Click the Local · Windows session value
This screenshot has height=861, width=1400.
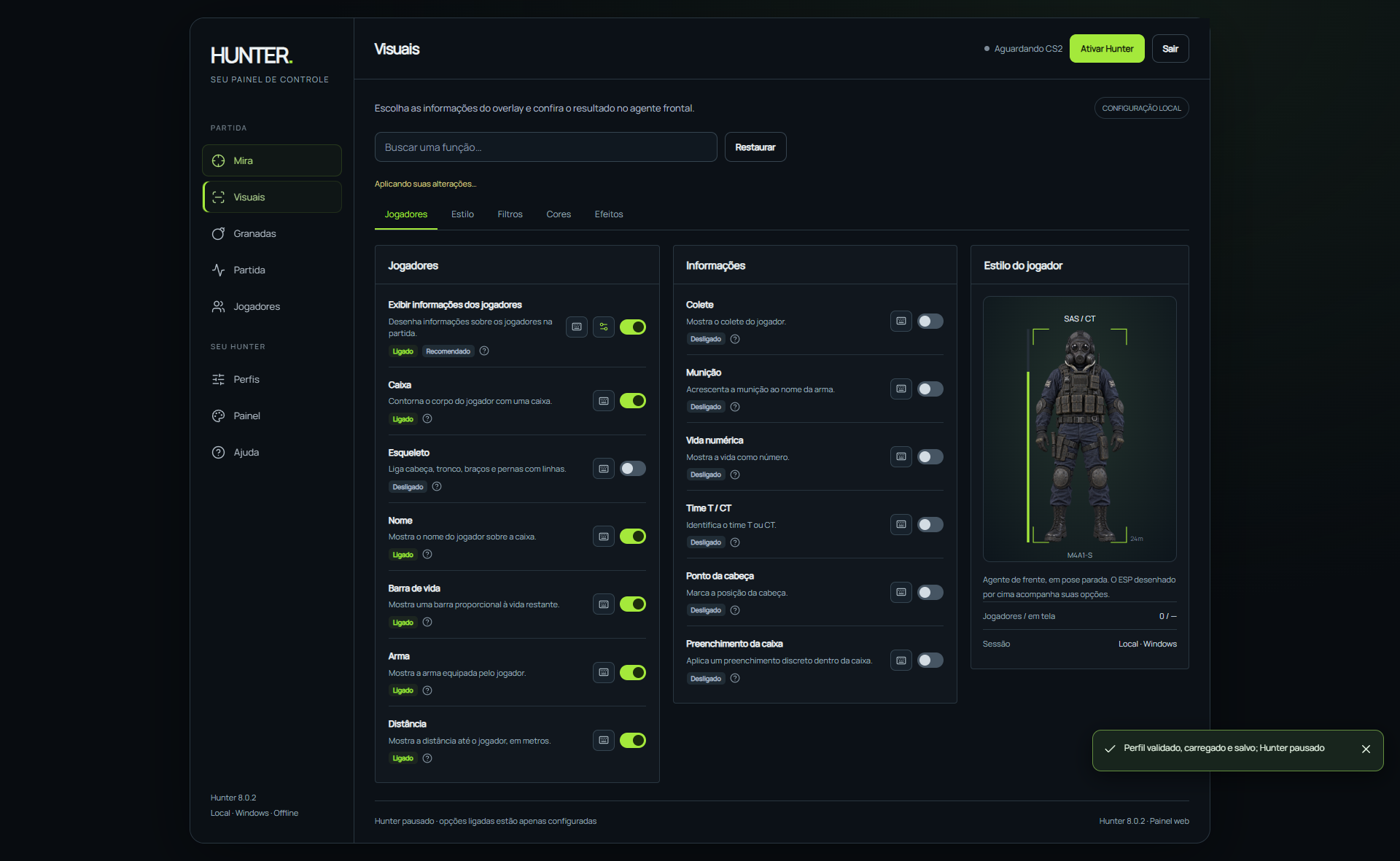coord(1148,644)
